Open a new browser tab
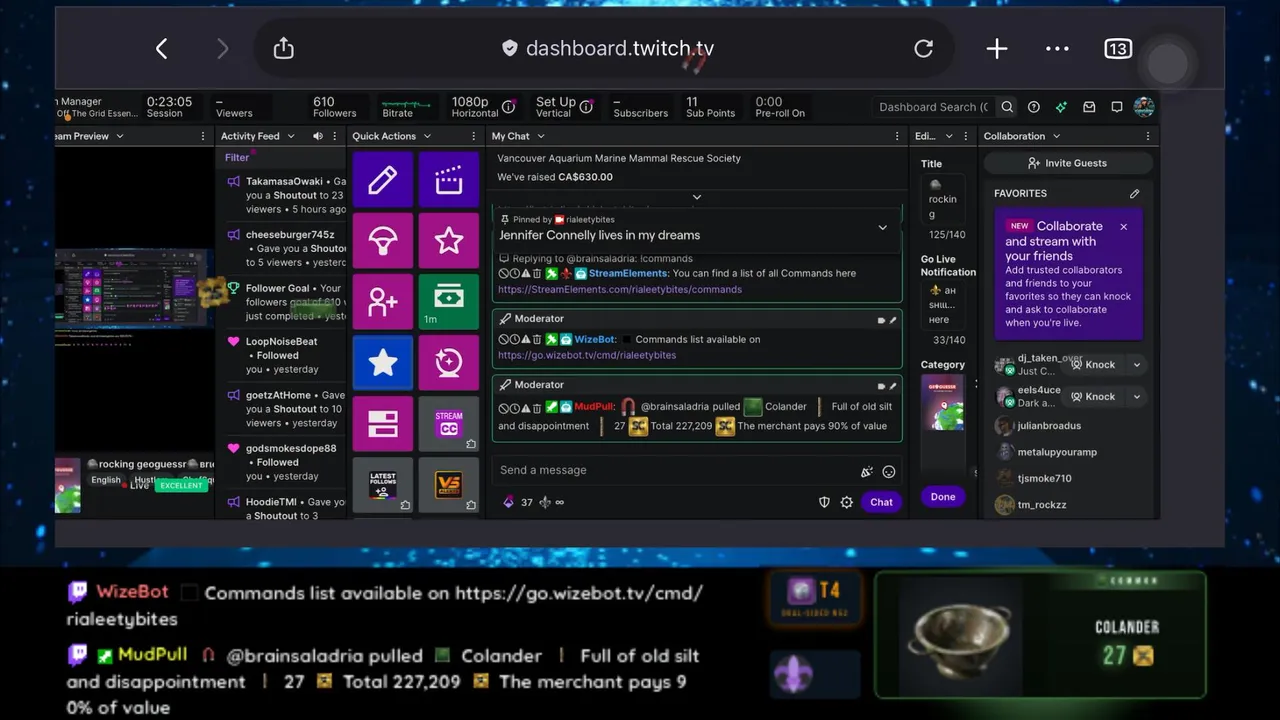The width and height of the screenshot is (1280, 720). click(996, 48)
